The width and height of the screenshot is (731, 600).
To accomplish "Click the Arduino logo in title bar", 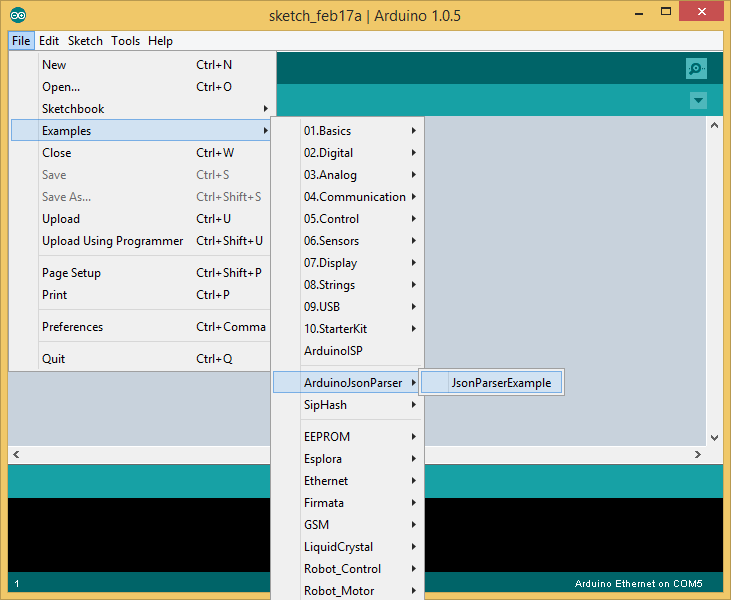I will tap(18, 15).
